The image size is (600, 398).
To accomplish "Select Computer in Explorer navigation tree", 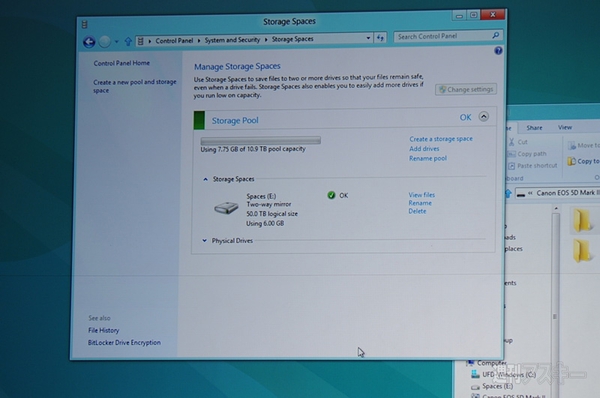I will [x=487, y=362].
